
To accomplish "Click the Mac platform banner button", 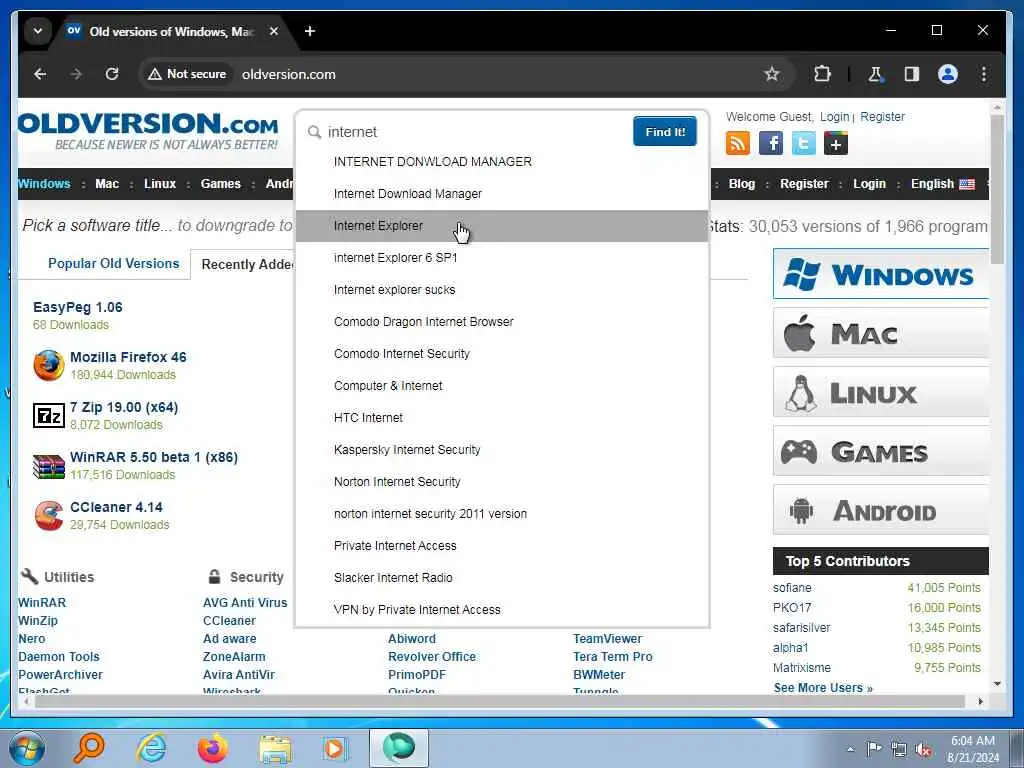I will (x=881, y=333).
